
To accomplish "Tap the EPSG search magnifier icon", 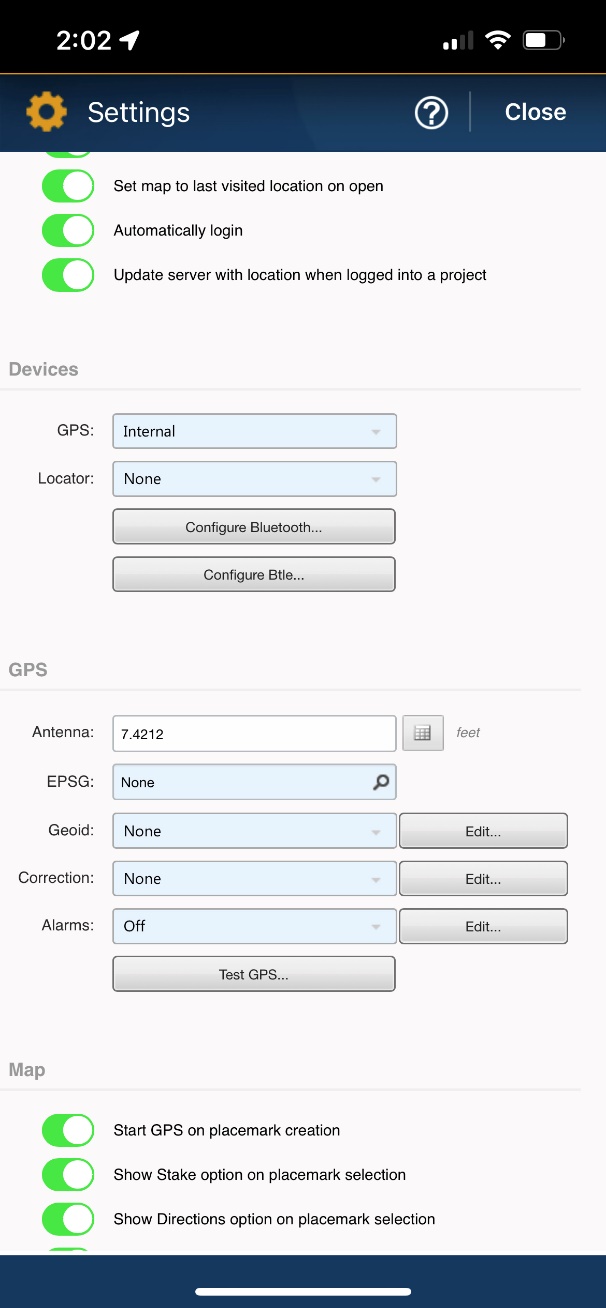I will pyautogui.click(x=381, y=782).
